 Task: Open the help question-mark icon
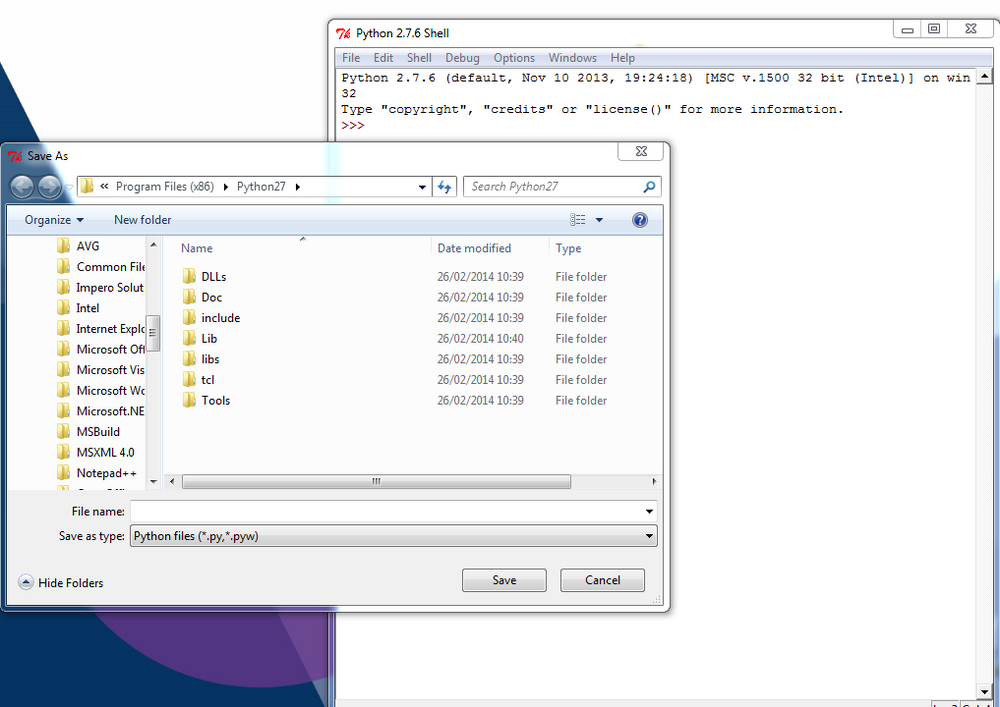(640, 220)
